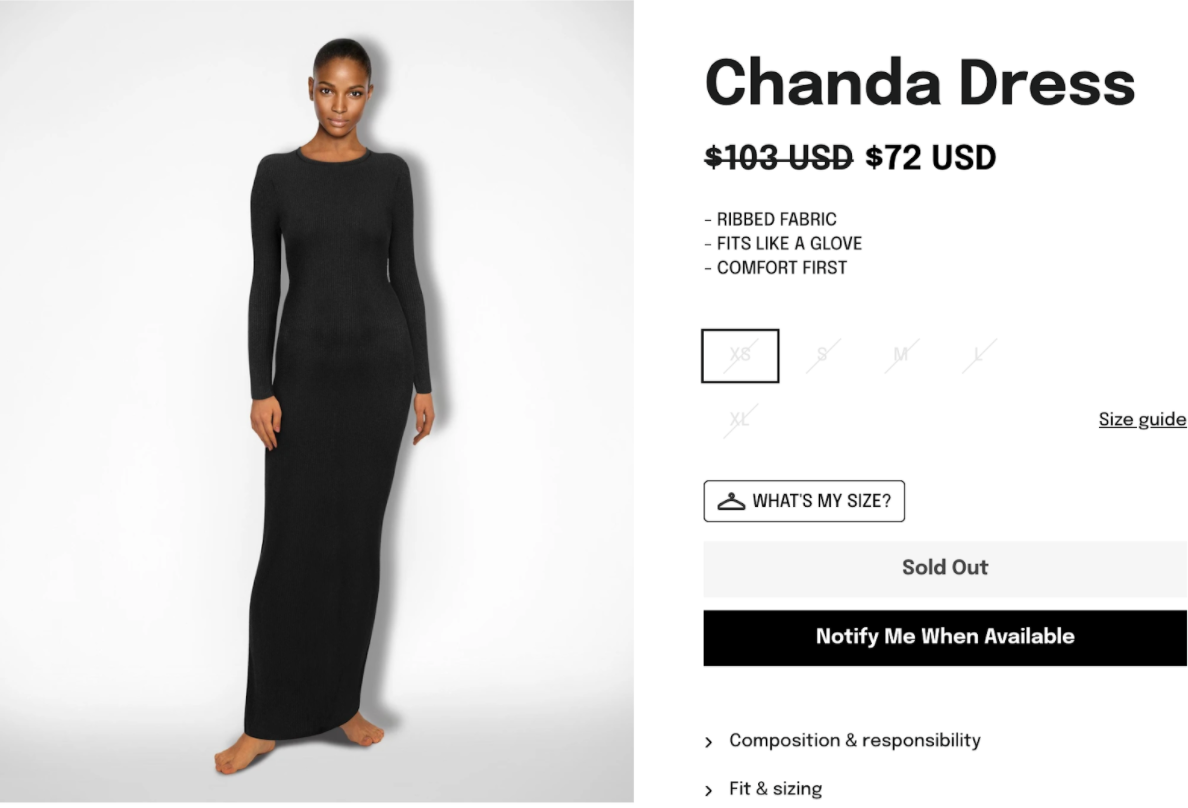Click Notify Me When Available
Image resolution: width=1188 pixels, height=808 pixels.
click(945, 638)
